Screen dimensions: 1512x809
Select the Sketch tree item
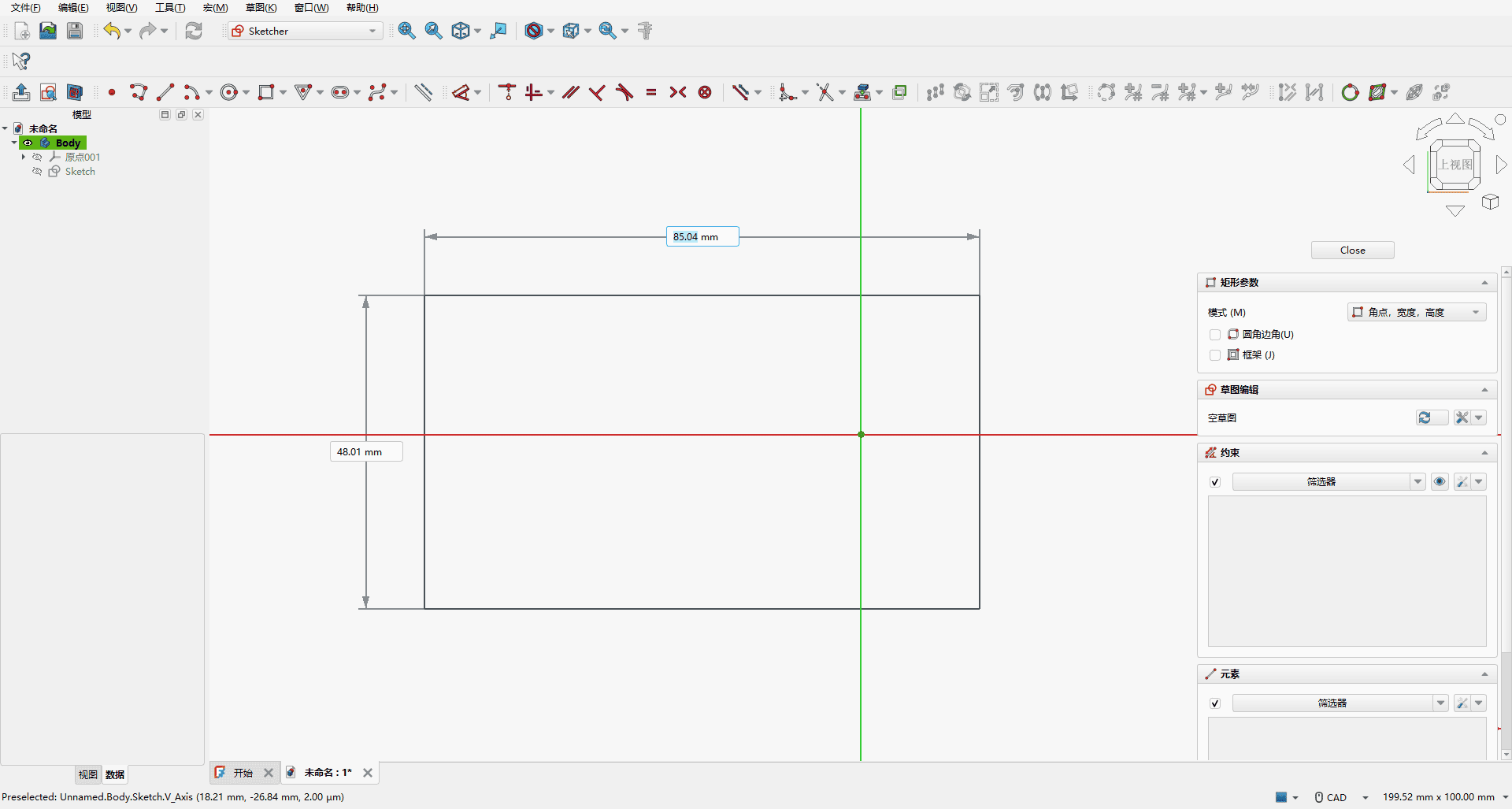pyautogui.click(x=80, y=171)
